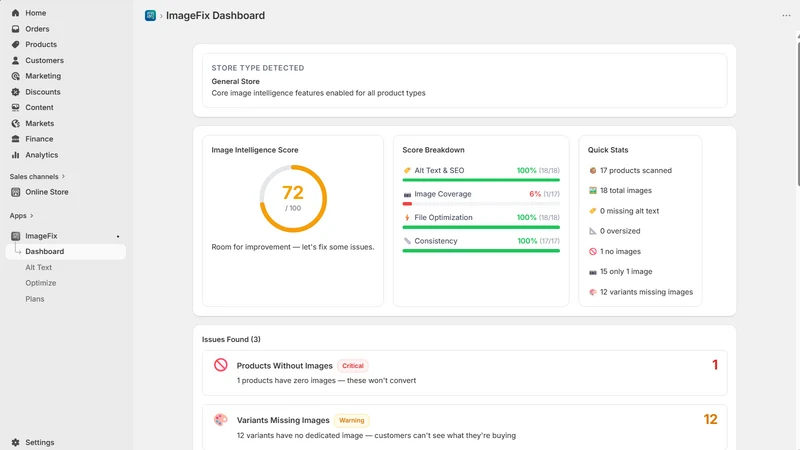Click the Consistency ruler icon
The image size is (800, 450).
click(x=407, y=241)
